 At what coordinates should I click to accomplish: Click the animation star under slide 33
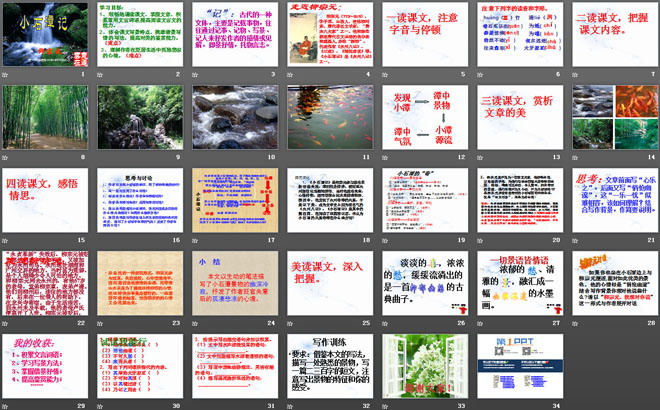[385, 407]
